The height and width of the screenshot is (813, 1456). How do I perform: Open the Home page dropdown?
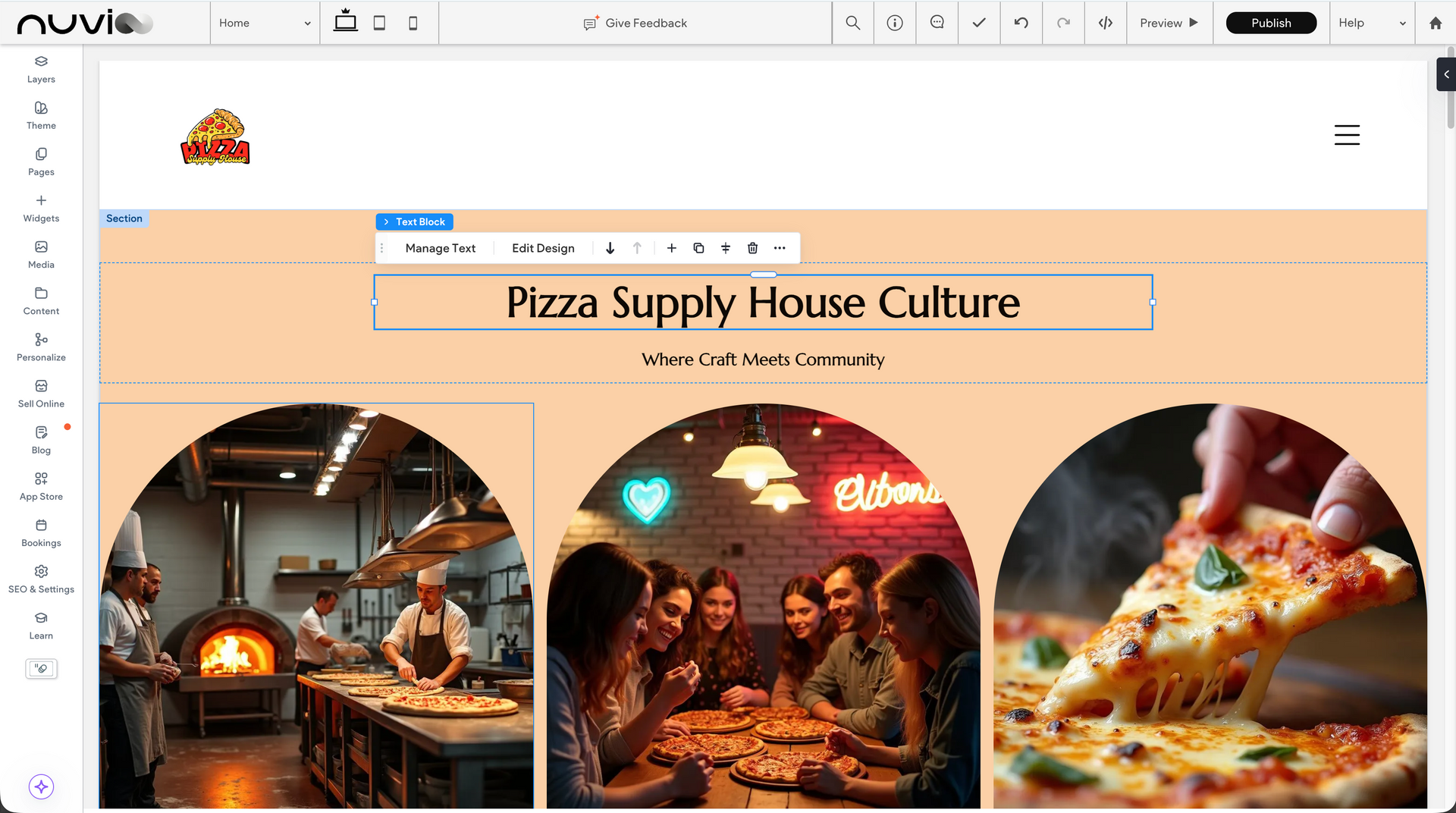tap(265, 23)
